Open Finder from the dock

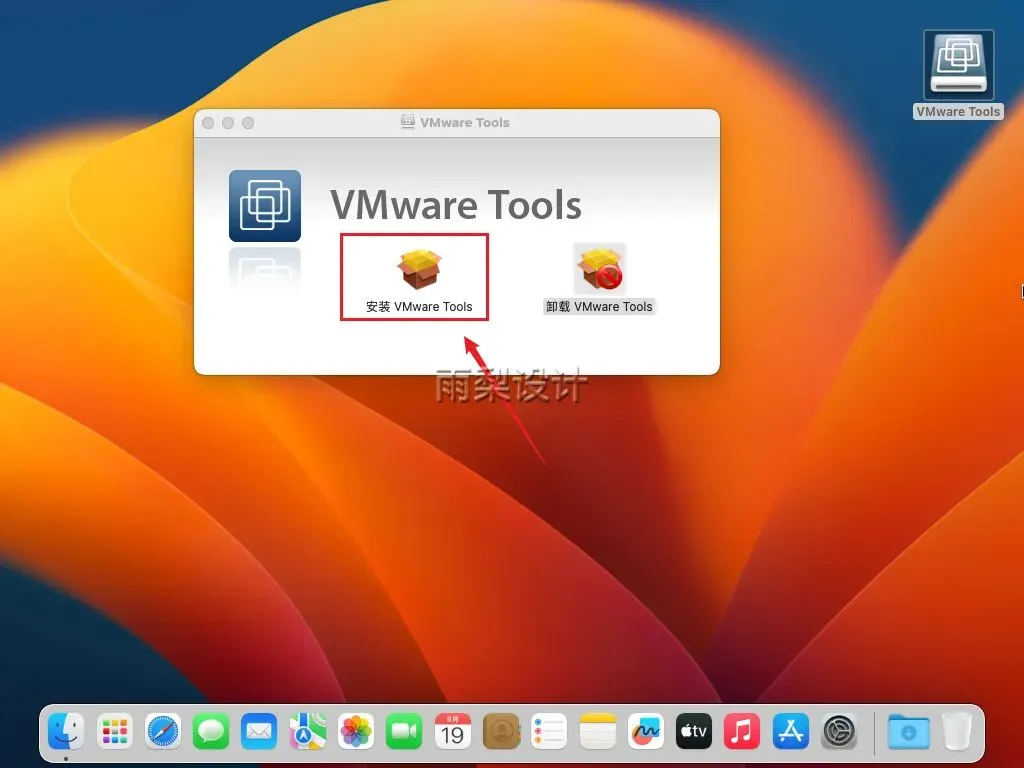[66, 731]
